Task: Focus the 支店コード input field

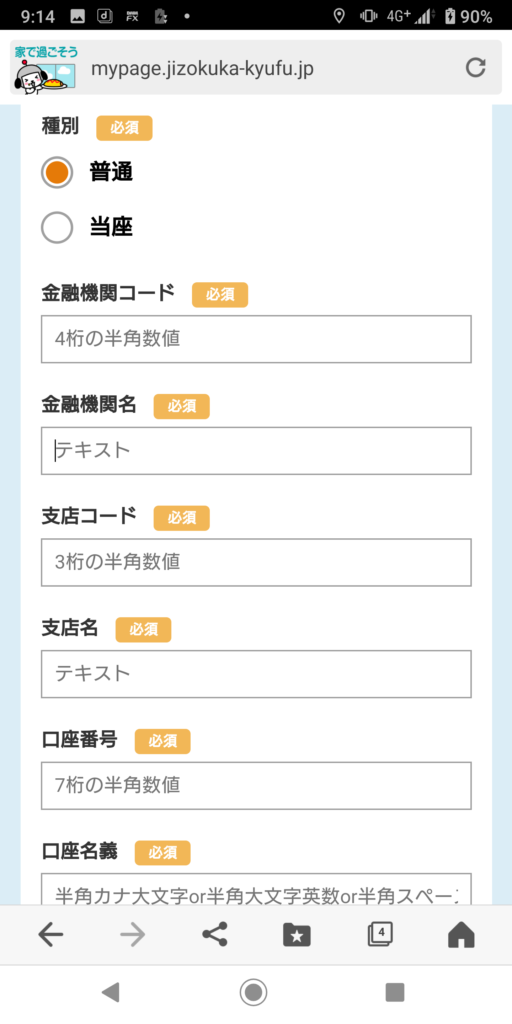Action: [256, 562]
